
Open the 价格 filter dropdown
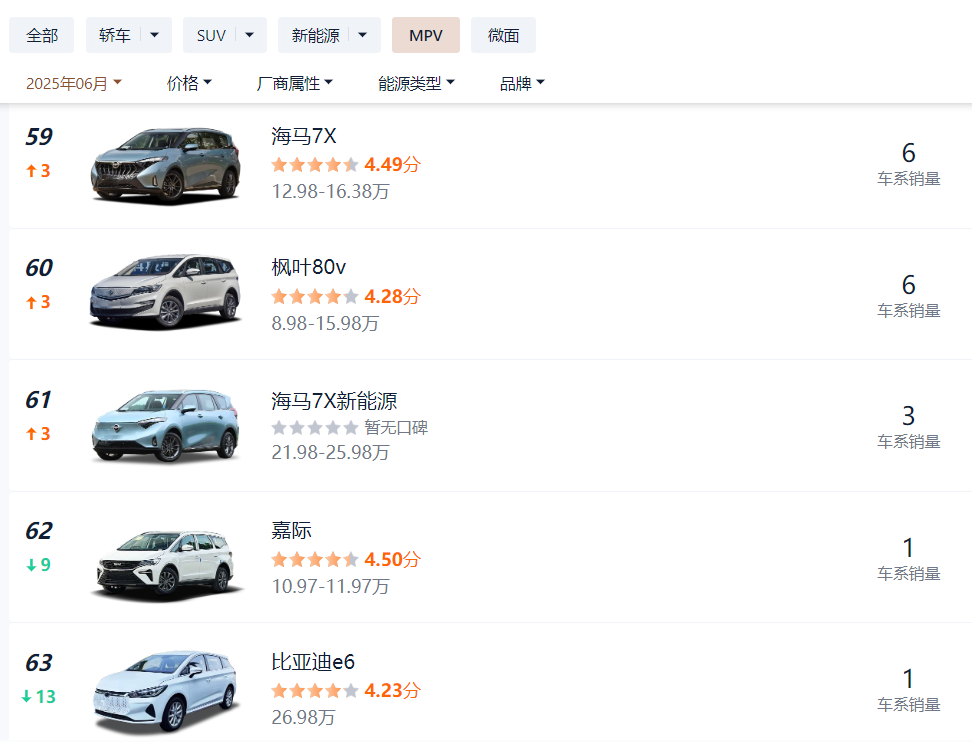coord(189,83)
